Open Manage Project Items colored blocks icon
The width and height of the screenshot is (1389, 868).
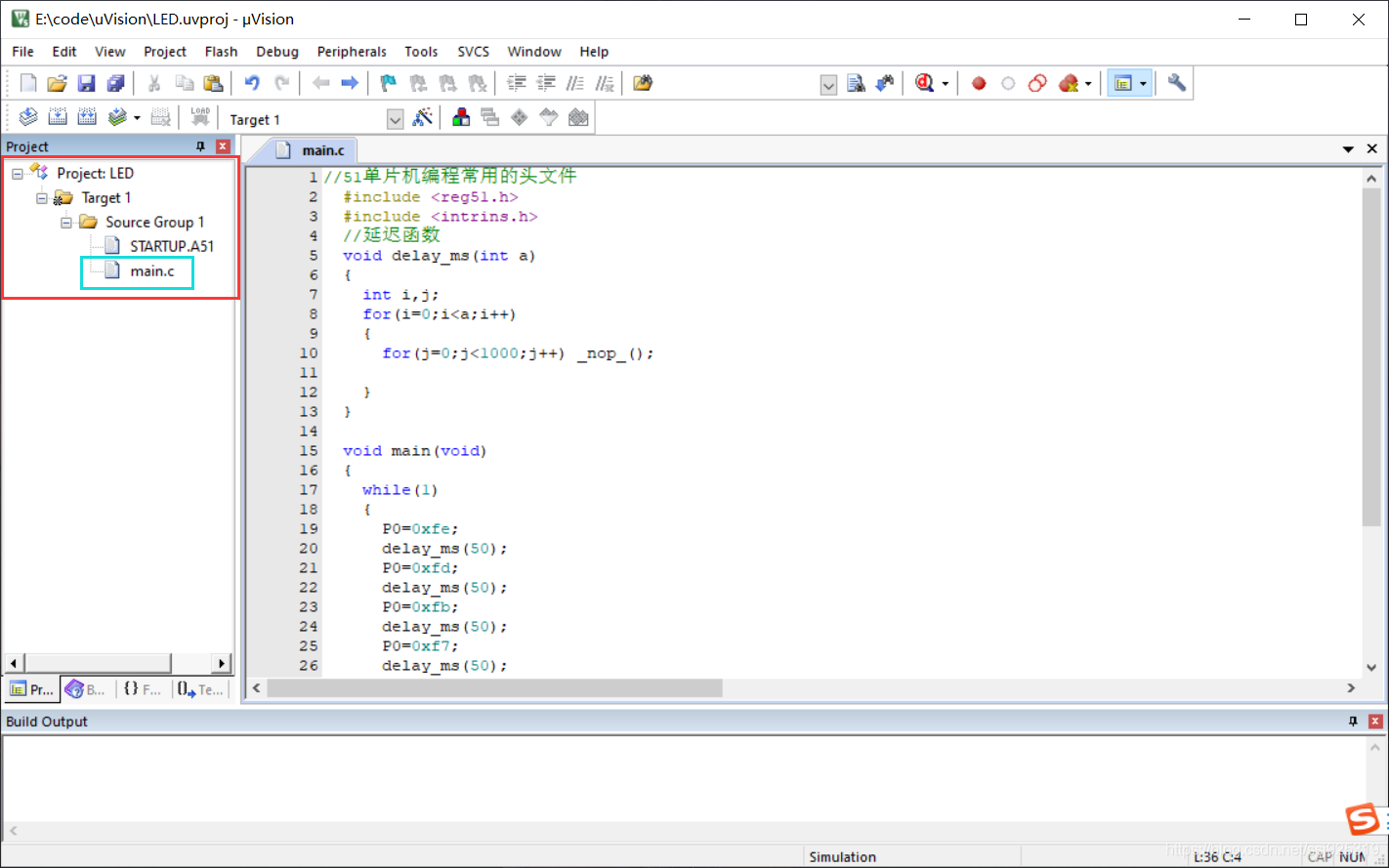point(461,118)
